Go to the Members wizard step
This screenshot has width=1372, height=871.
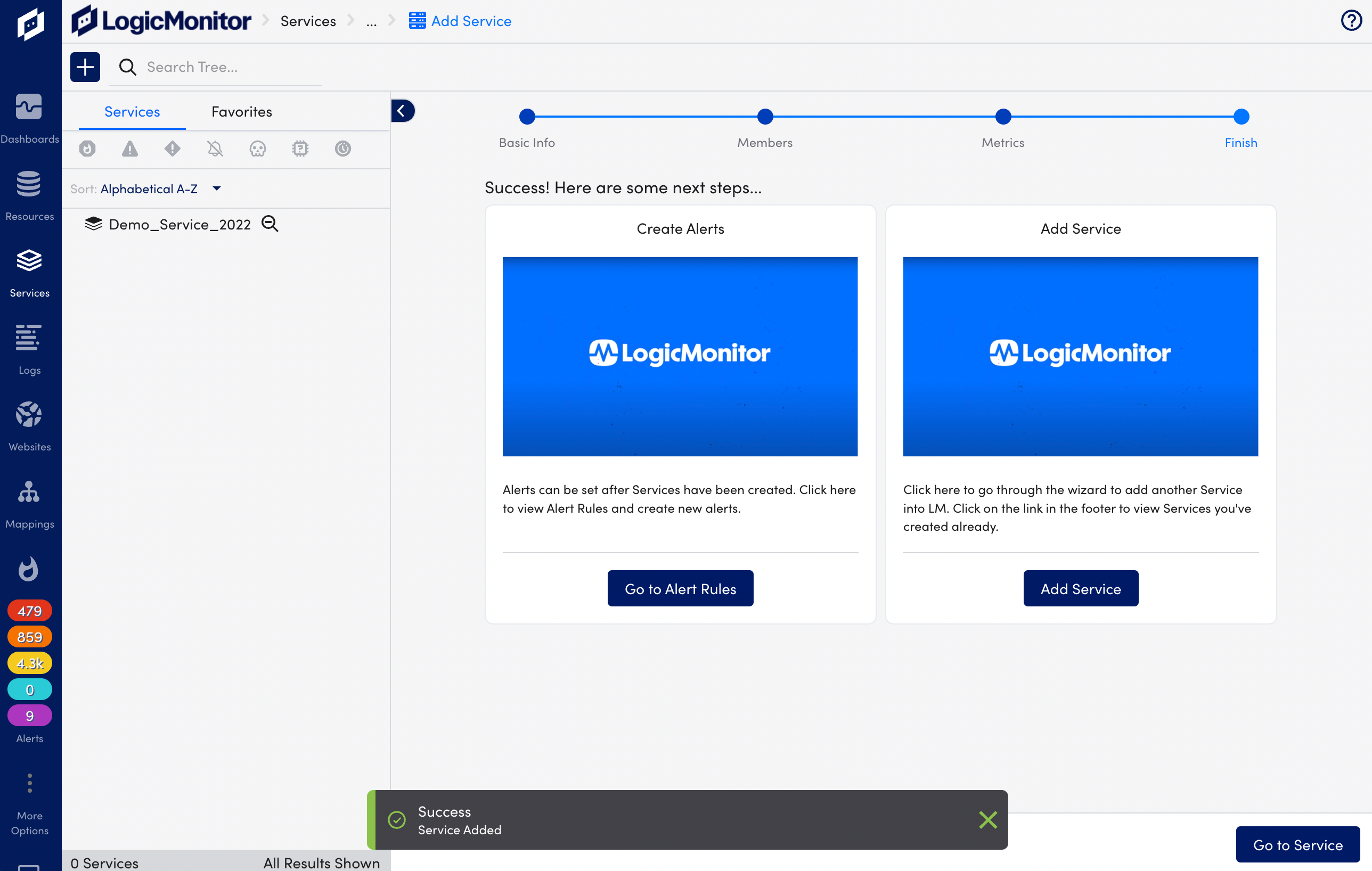(765, 117)
